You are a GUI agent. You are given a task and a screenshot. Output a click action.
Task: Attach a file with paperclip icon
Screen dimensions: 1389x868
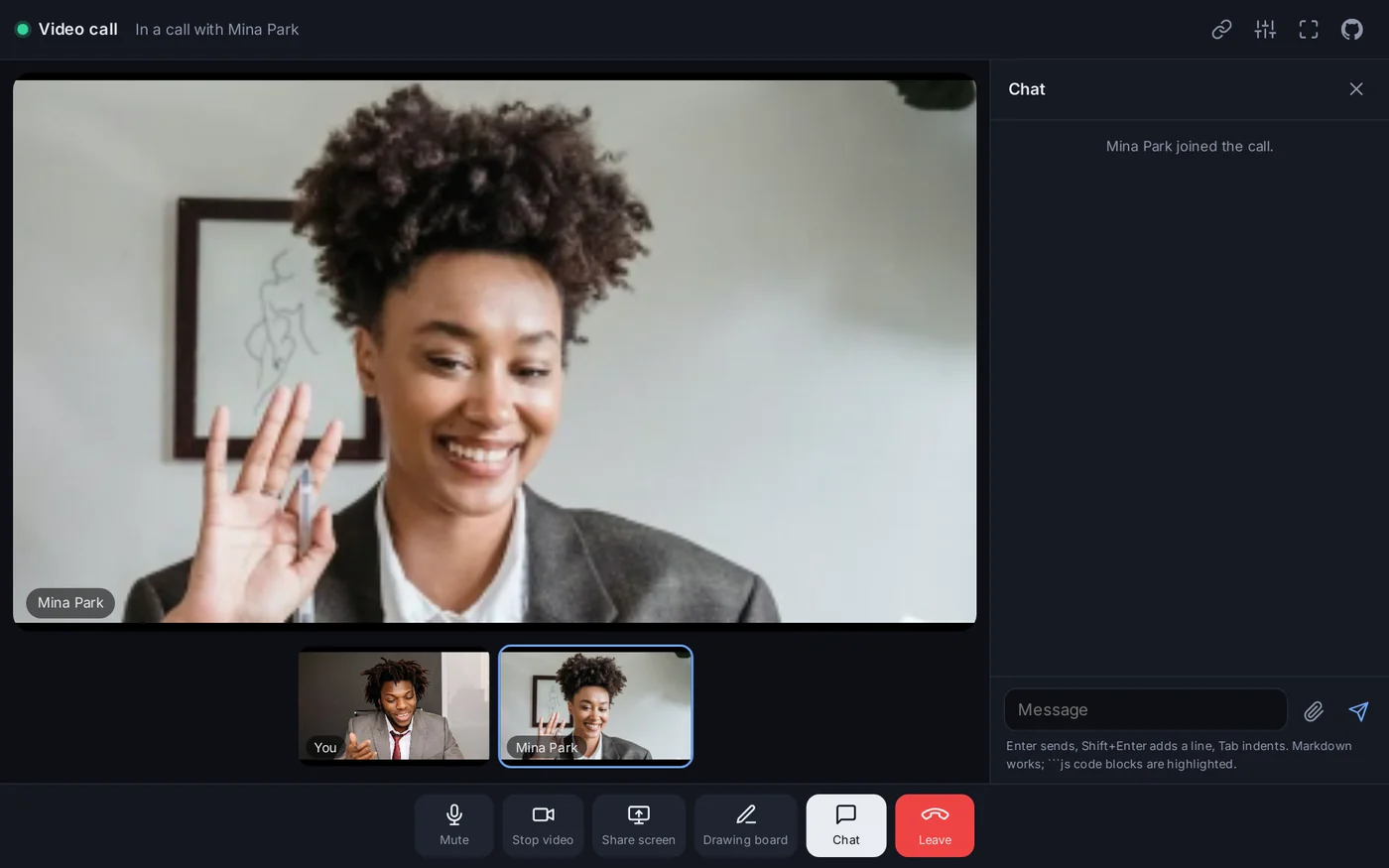[x=1314, y=711]
